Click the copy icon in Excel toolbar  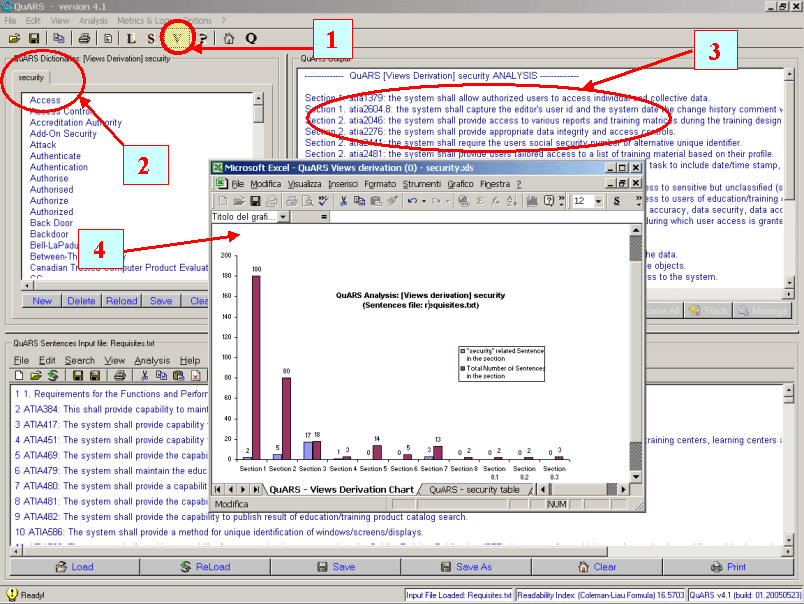coord(359,201)
